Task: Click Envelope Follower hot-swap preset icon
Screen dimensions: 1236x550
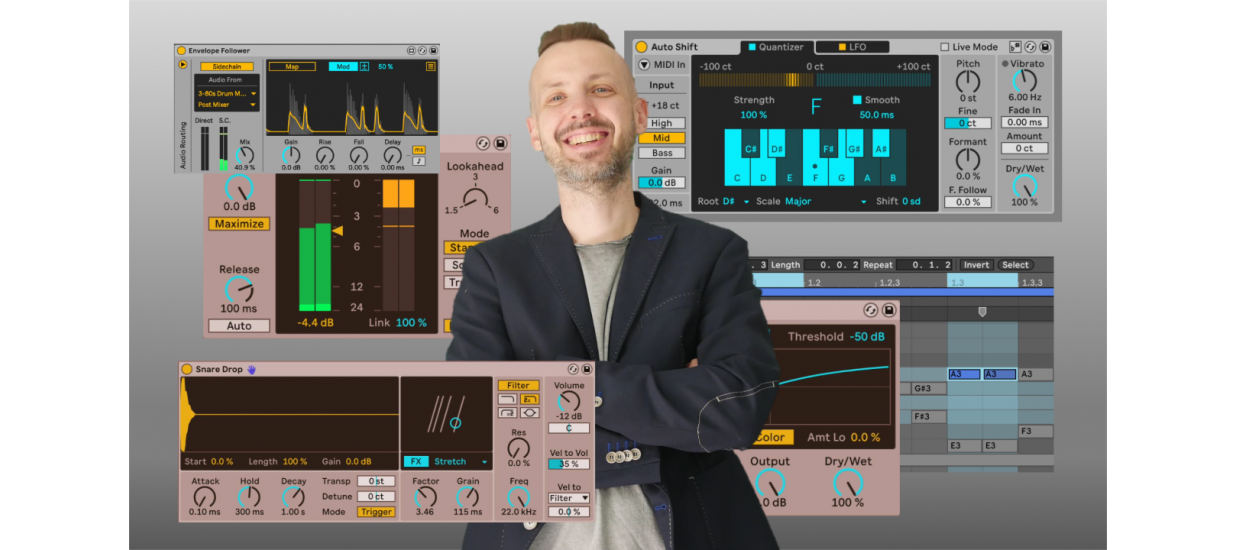Action: pyautogui.click(x=422, y=50)
